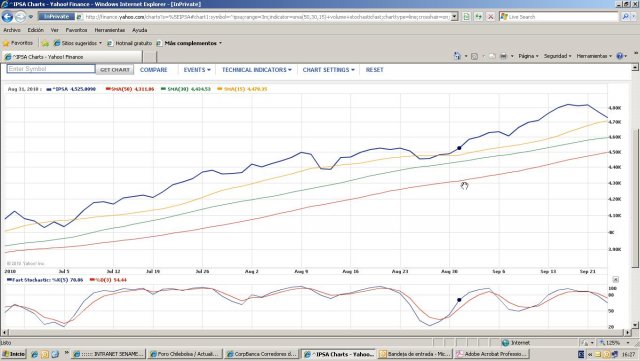Click the Home page icon in command bar
This screenshot has width=640, height=361.
click(x=457, y=56)
